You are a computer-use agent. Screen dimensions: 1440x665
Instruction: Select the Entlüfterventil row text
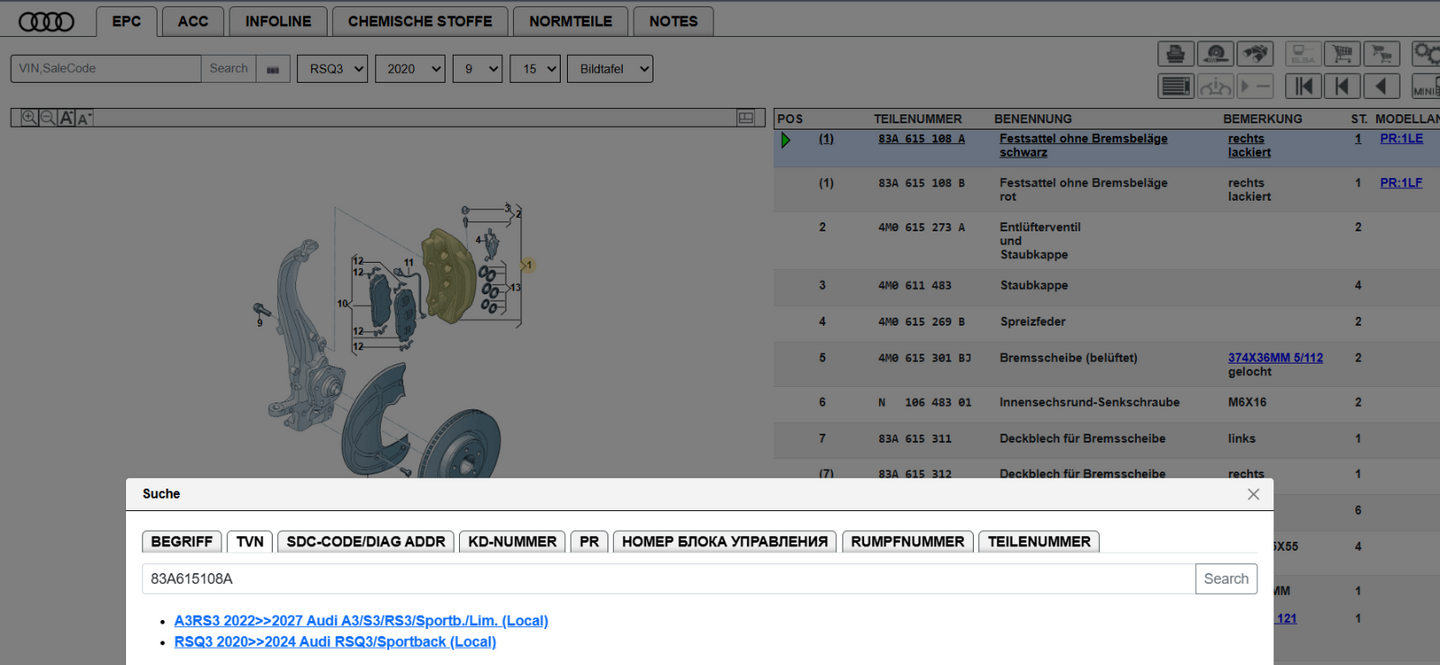1040,241
